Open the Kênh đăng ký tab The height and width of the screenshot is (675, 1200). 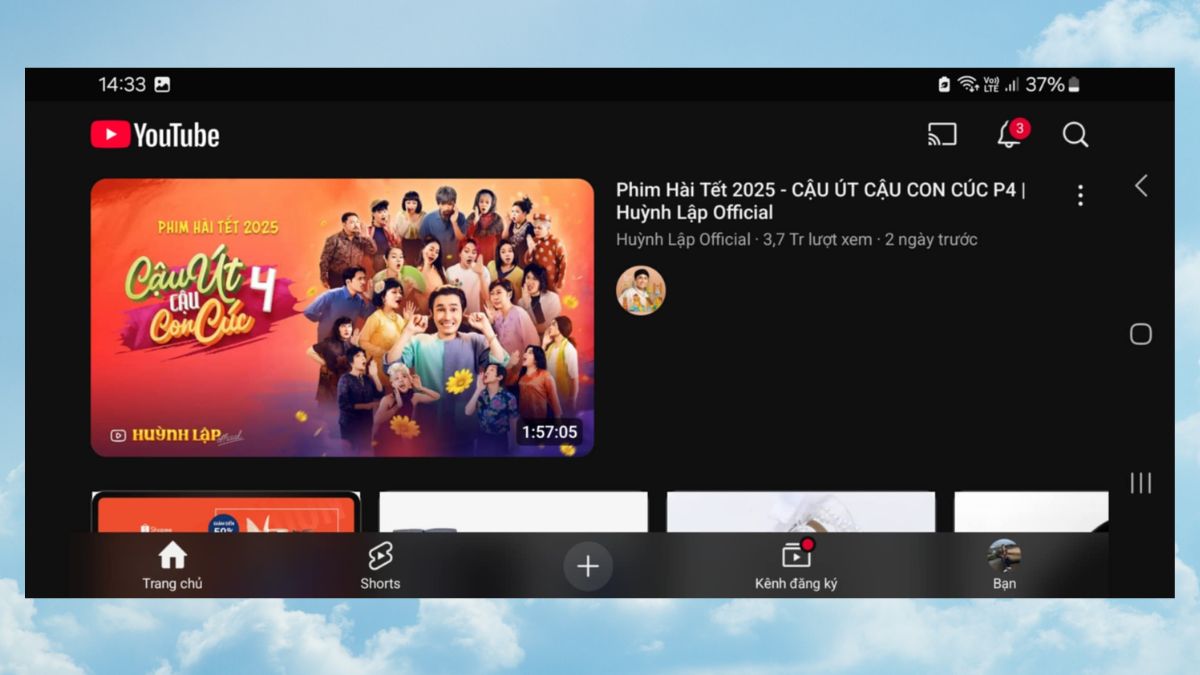[x=796, y=566]
